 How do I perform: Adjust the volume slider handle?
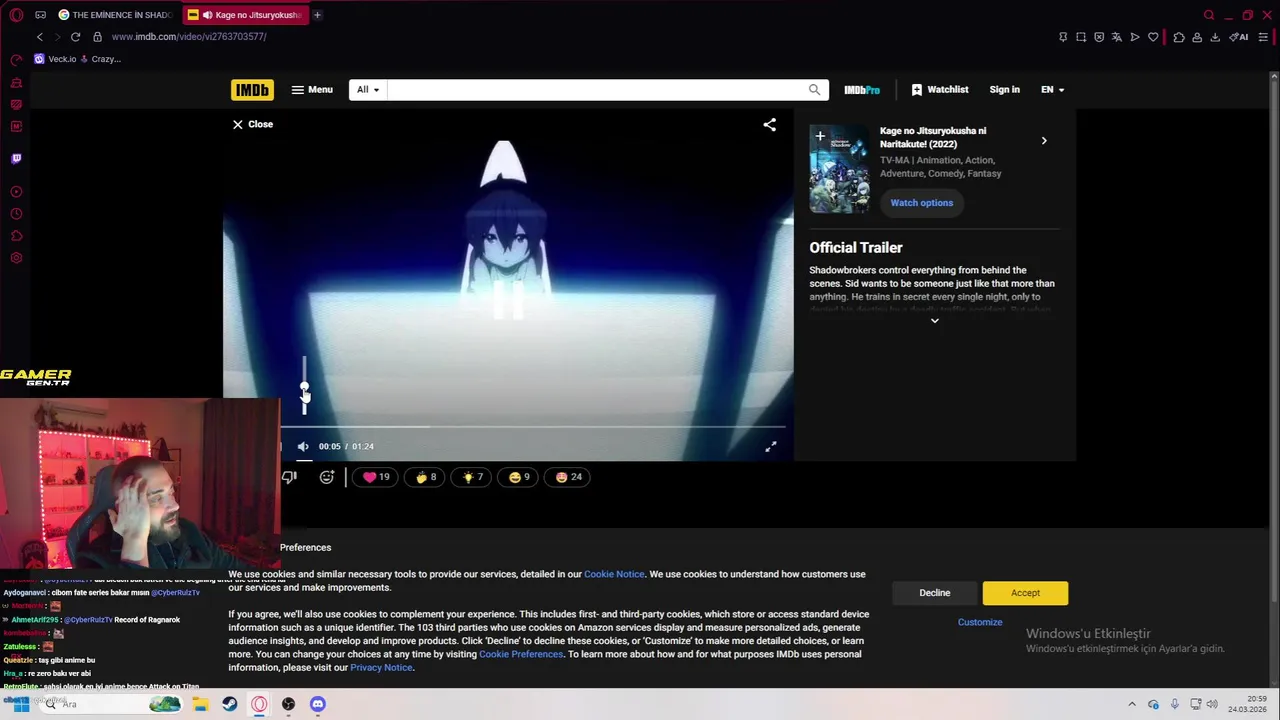[x=305, y=388]
